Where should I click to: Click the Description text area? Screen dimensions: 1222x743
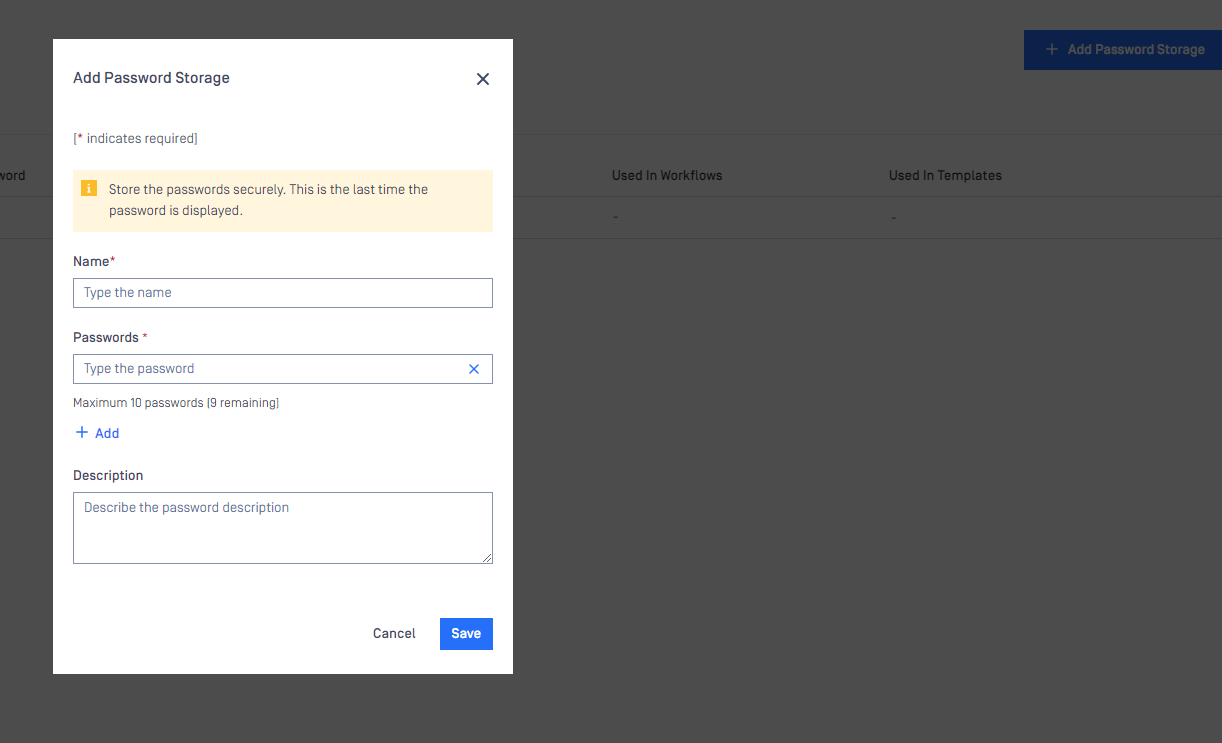(283, 528)
